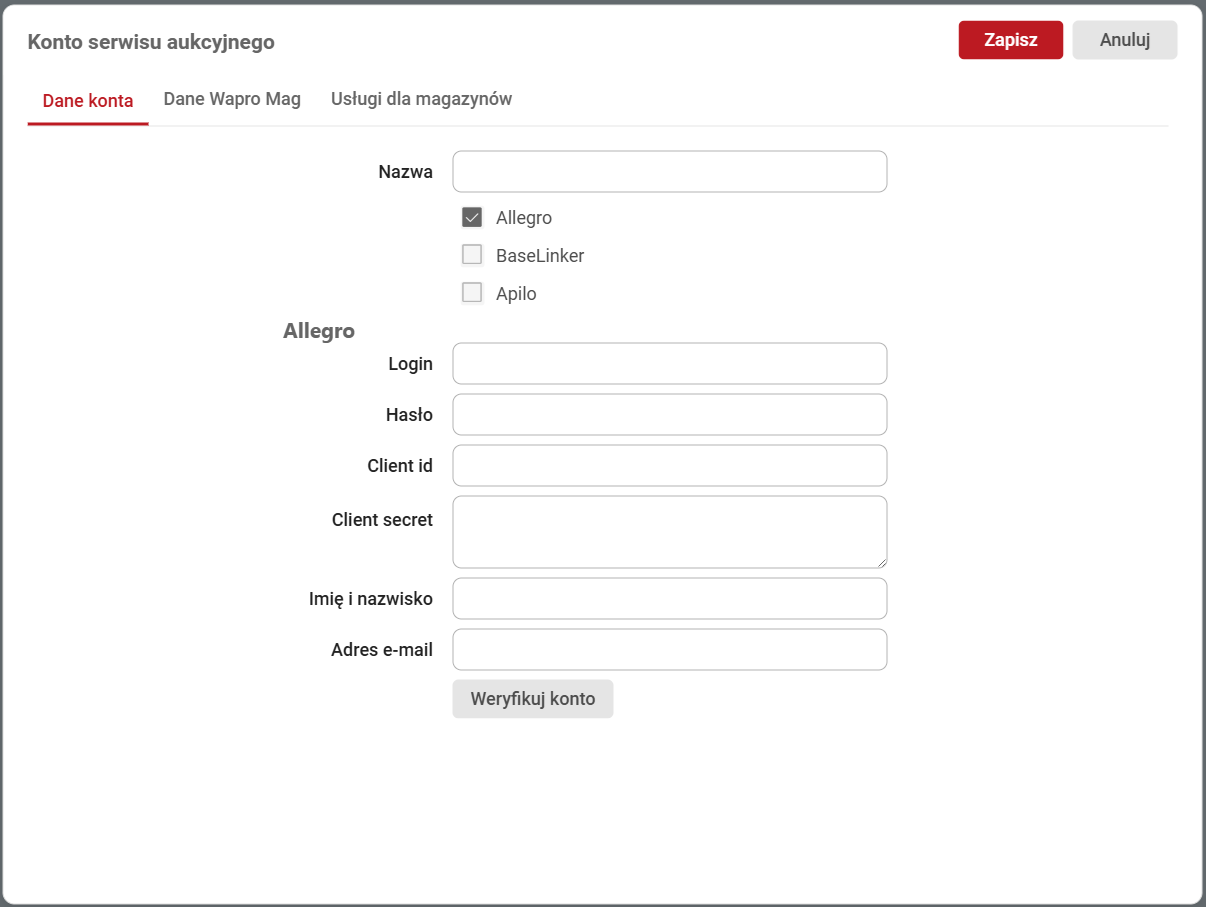Switch to the Dane konta tab
Viewport: 1206px width, 907px height.
point(88,100)
